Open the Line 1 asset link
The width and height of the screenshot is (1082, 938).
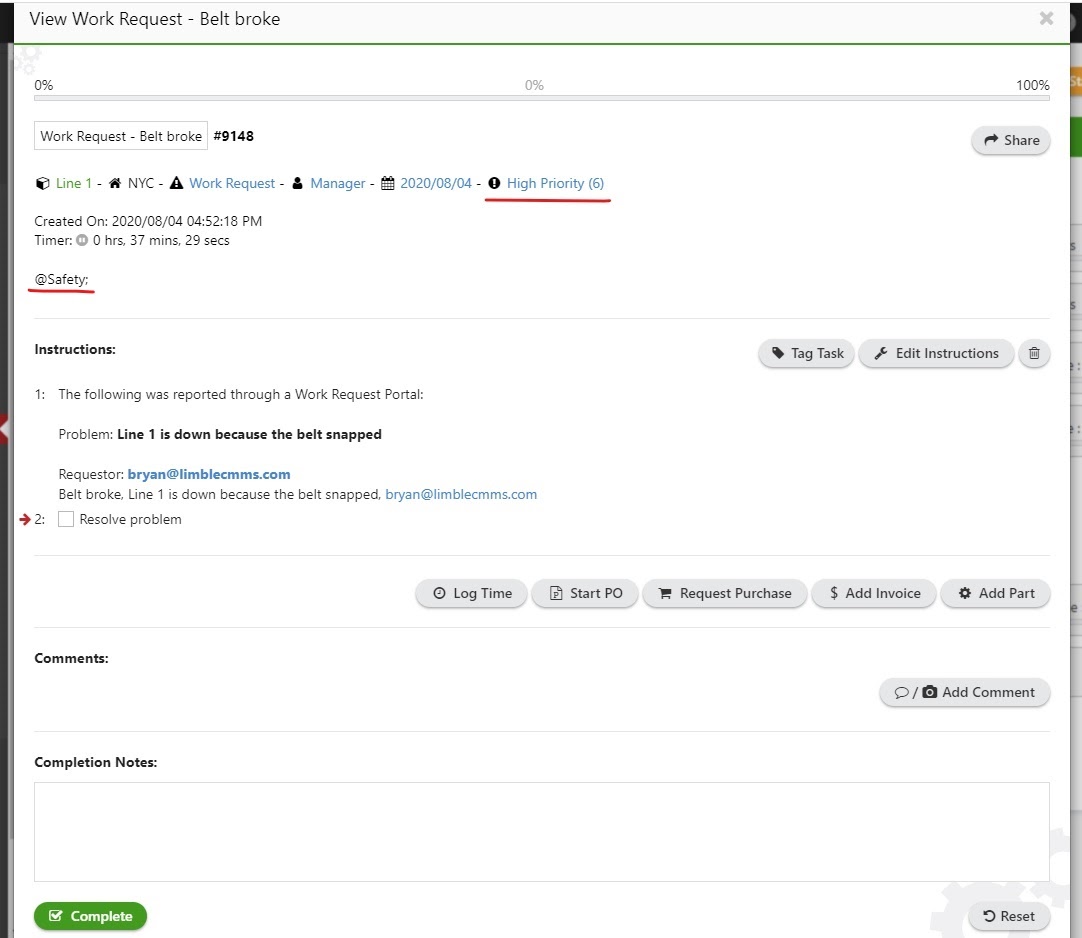click(74, 184)
